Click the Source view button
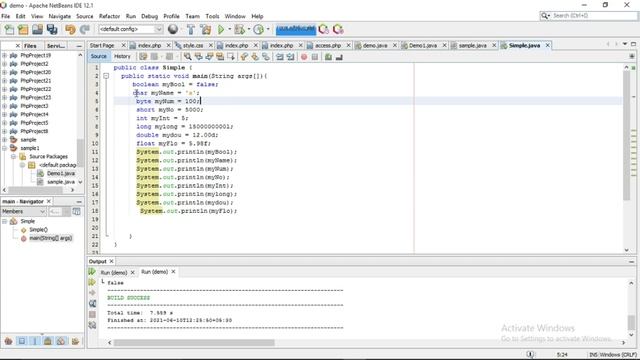640x360 pixels. 98,56
